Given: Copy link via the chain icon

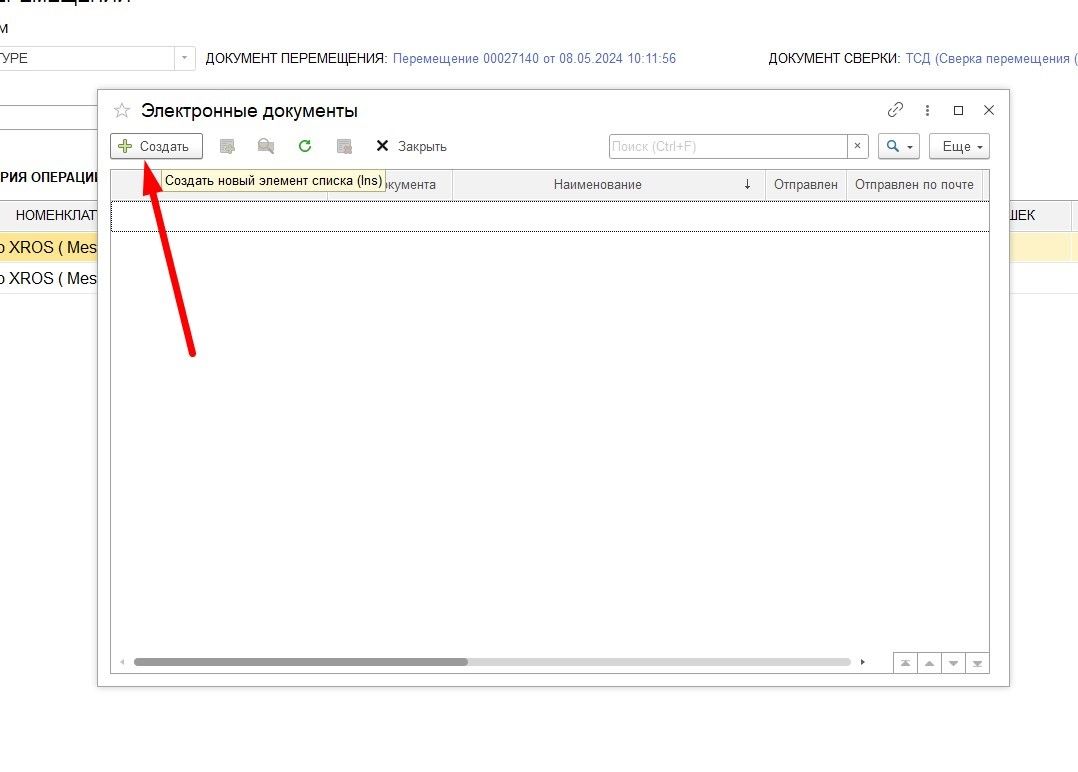Looking at the screenshot, I should point(895,110).
